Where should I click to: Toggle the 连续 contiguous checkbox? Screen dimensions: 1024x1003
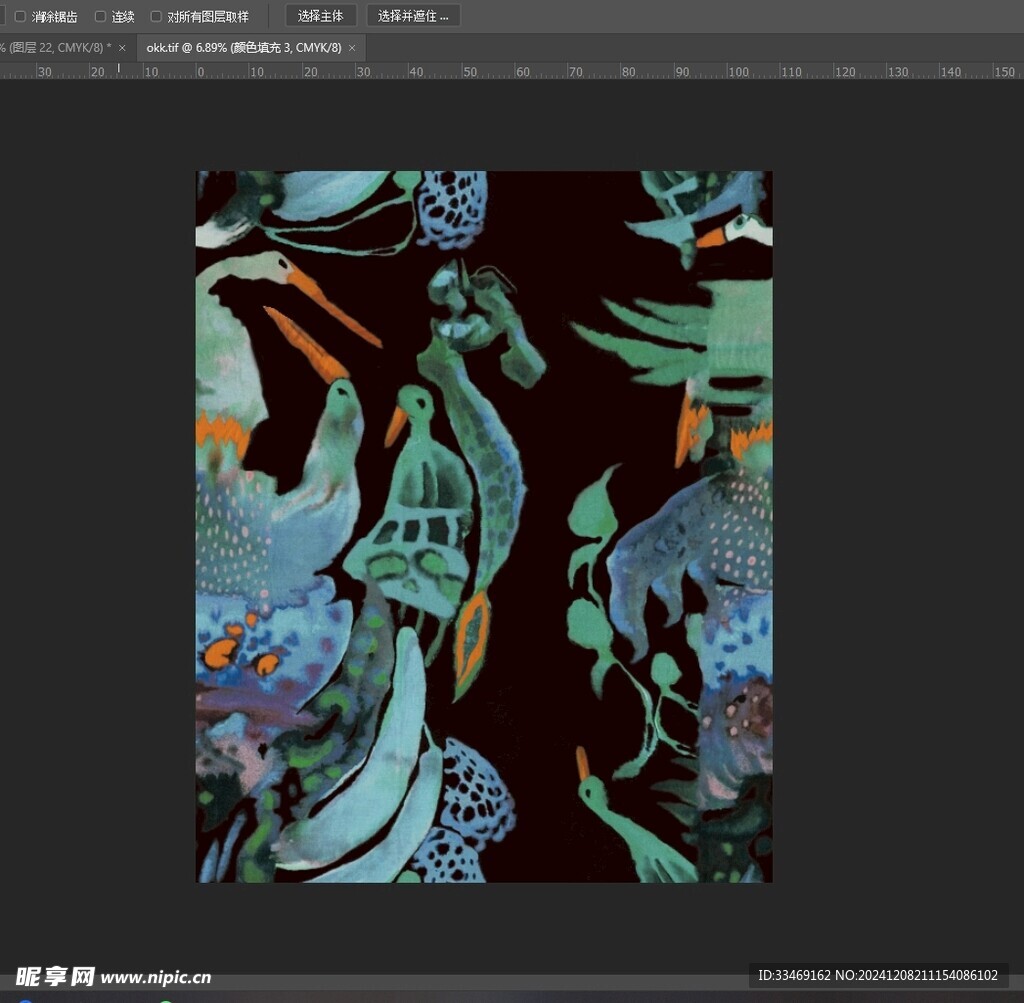[100, 17]
